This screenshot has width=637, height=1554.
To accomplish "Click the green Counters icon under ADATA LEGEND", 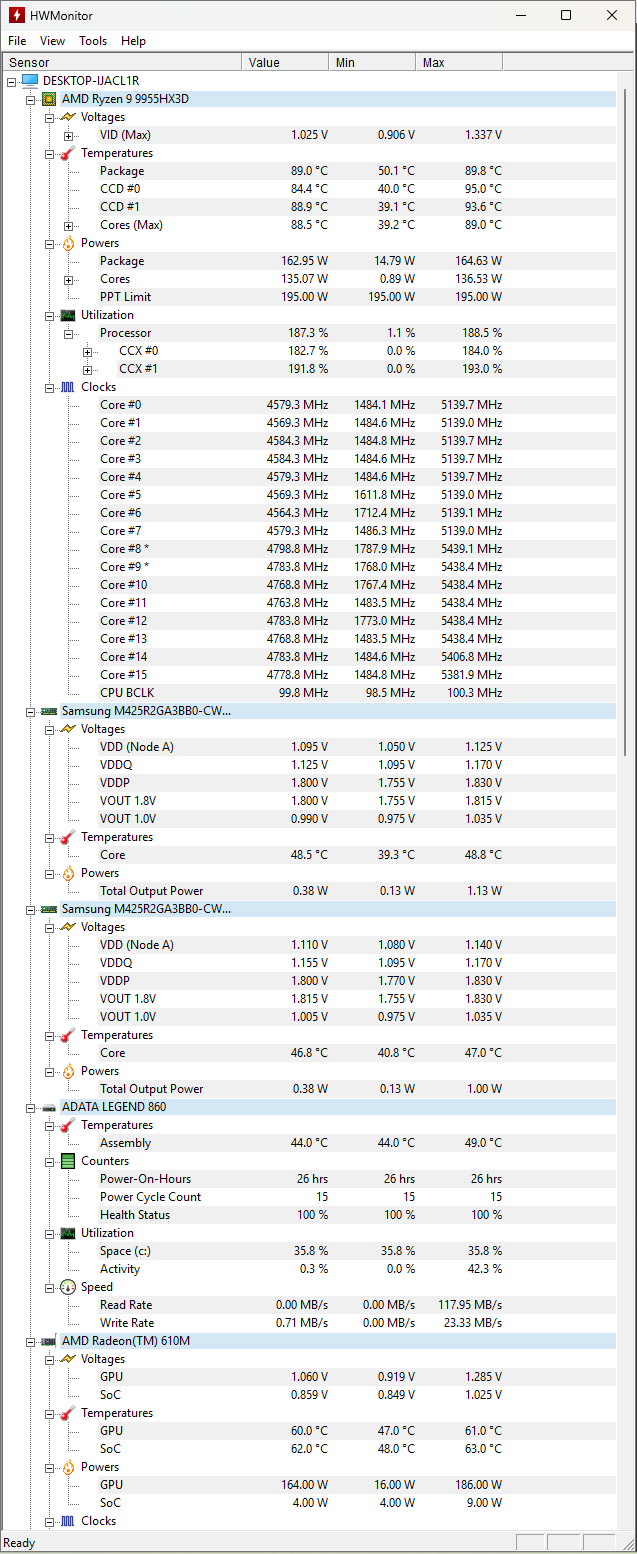I will [x=68, y=1161].
